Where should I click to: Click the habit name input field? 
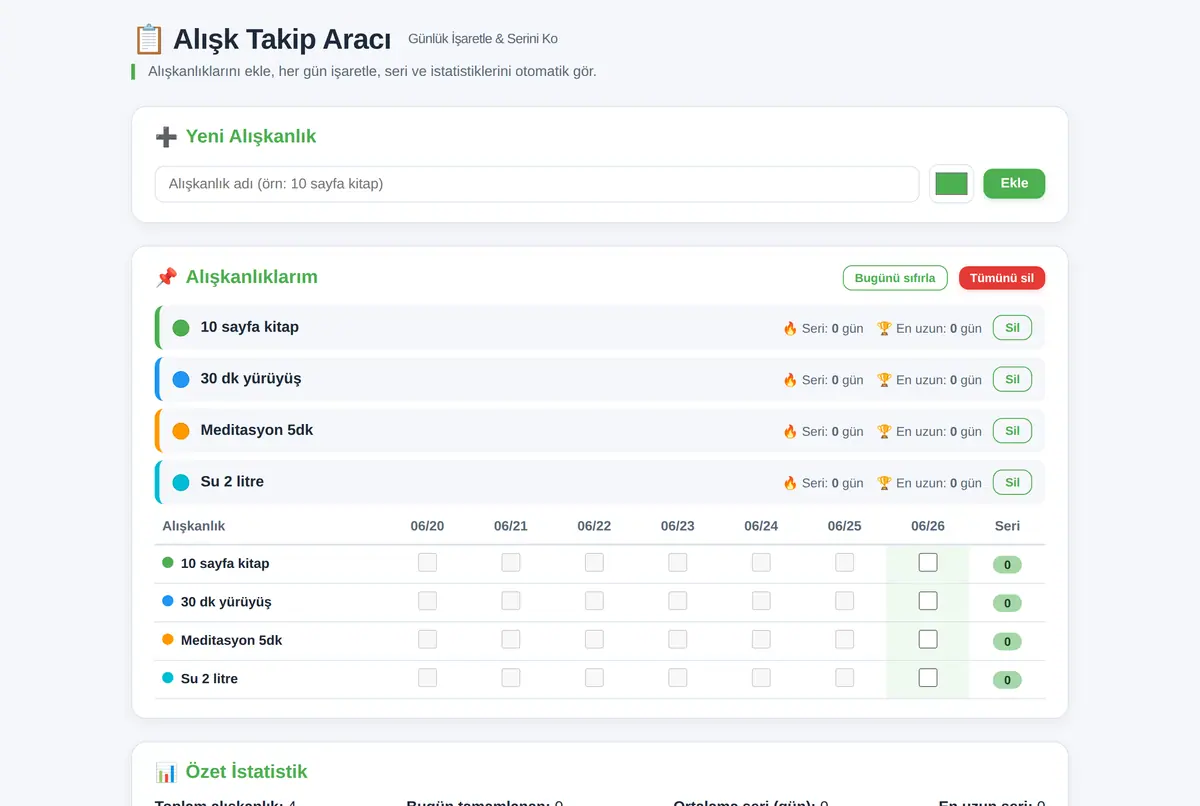[x=537, y=184]
